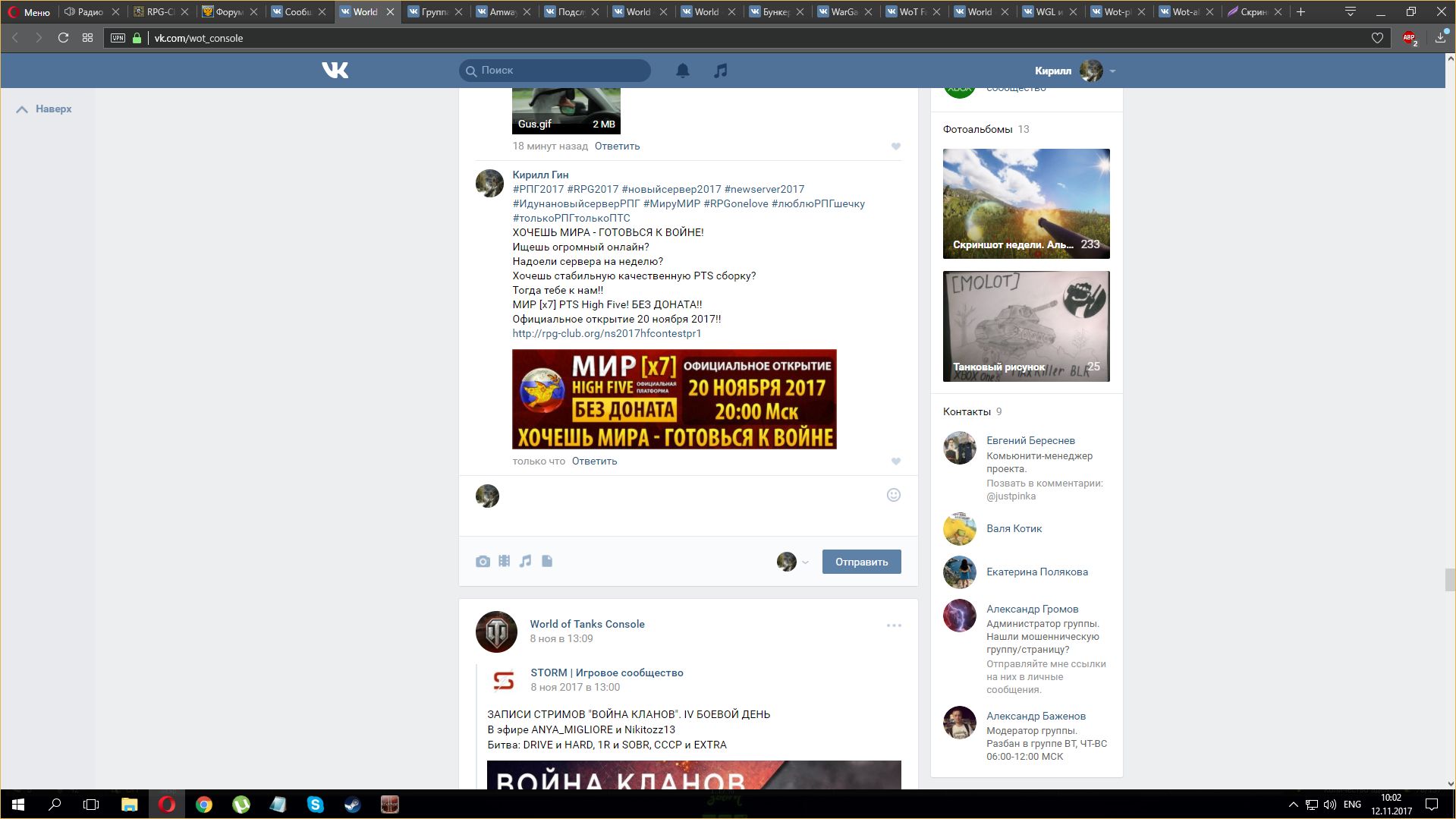The image size is (1456, 819).
Task: Open Skype from the taskbar
Action: tap(315, 805)
